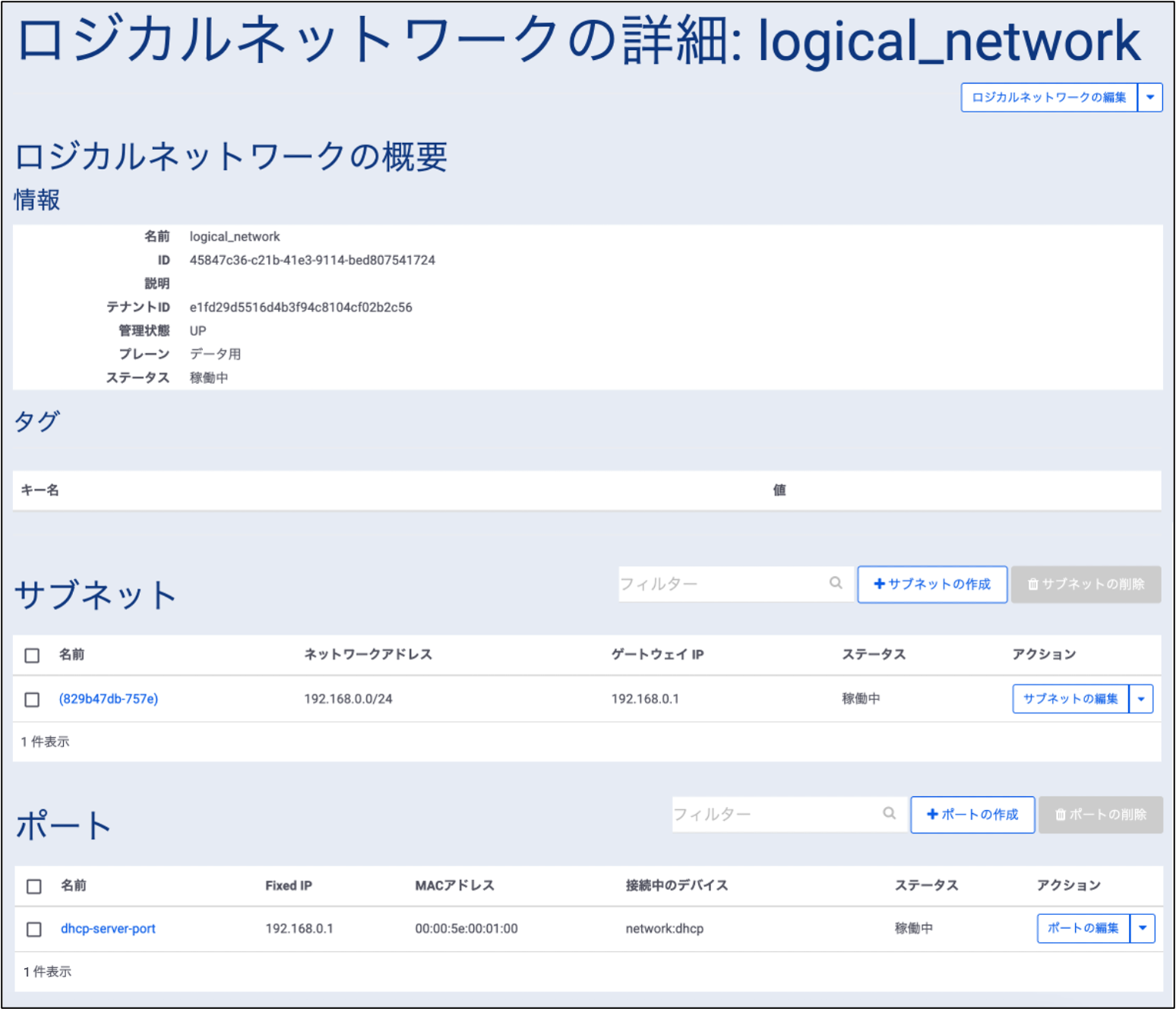1176x1009 pixels.
Task: Toggle select-all checkbox in the port table
Action: pos(34,886)
